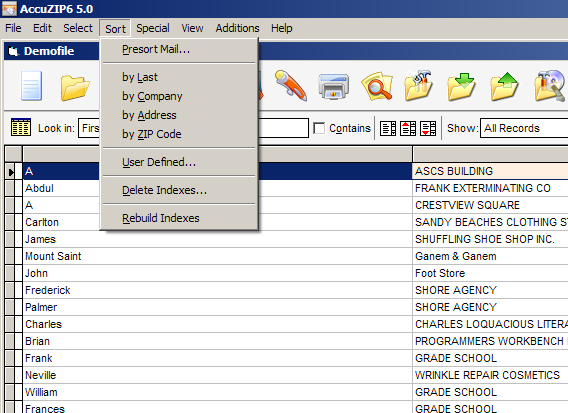The width and height of the screenshot is (568, 413).
Task: Open the Show All Records dropdown
Action: 524,128
